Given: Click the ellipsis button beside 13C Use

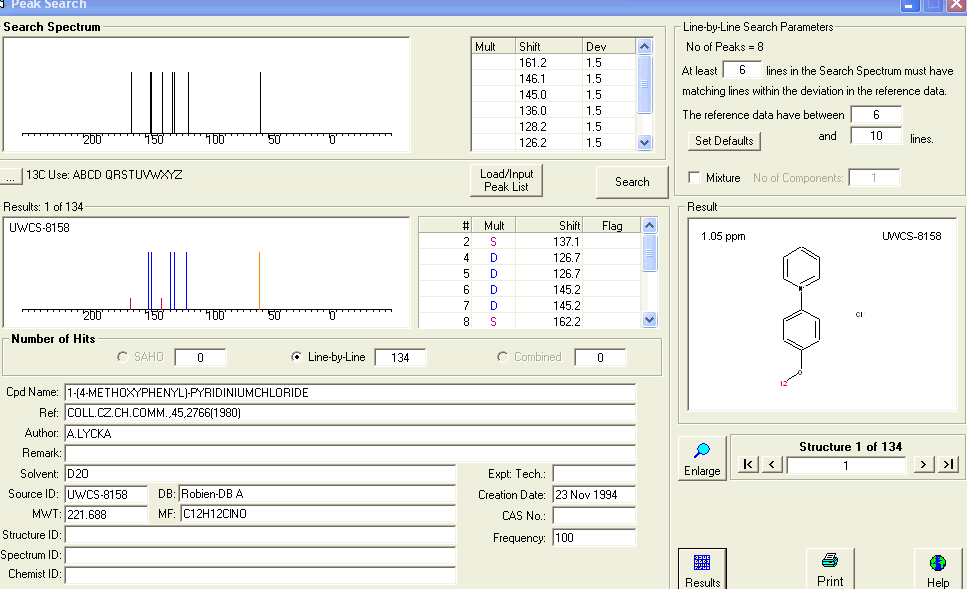Looking at the screenshot, I should [x=11, y=176].
